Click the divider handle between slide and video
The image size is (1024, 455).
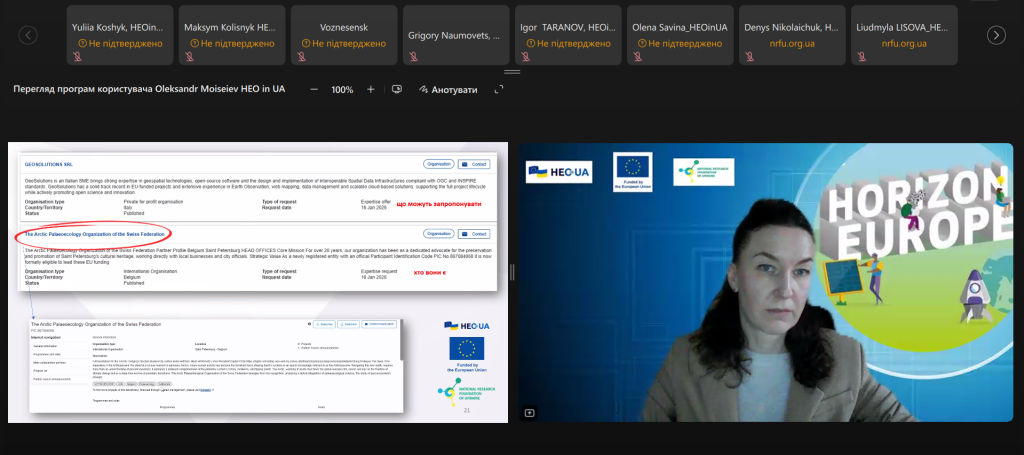[x=512, y=272]
